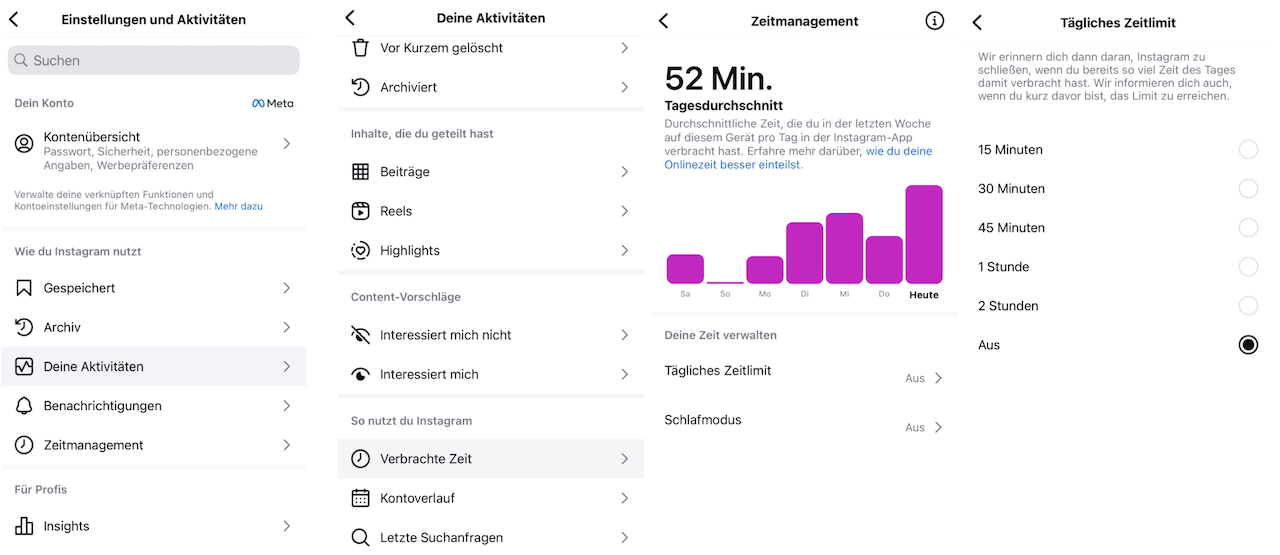The image size is (1280, 555).
Task: Follow the Mehr dazu link
Action: [x=238, y=206]
